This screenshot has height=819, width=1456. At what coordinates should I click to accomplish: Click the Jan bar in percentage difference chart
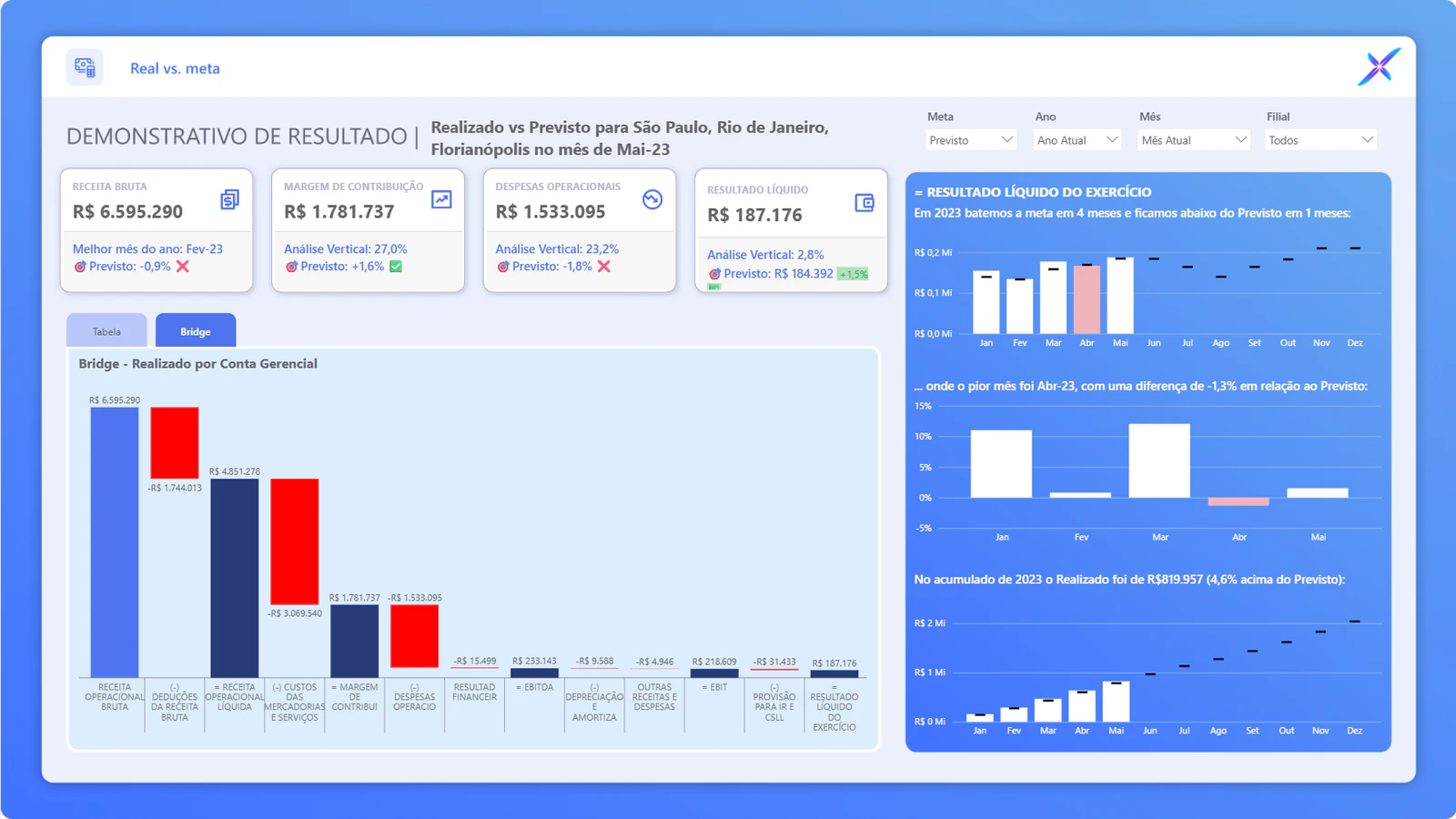coord(1001,464)
